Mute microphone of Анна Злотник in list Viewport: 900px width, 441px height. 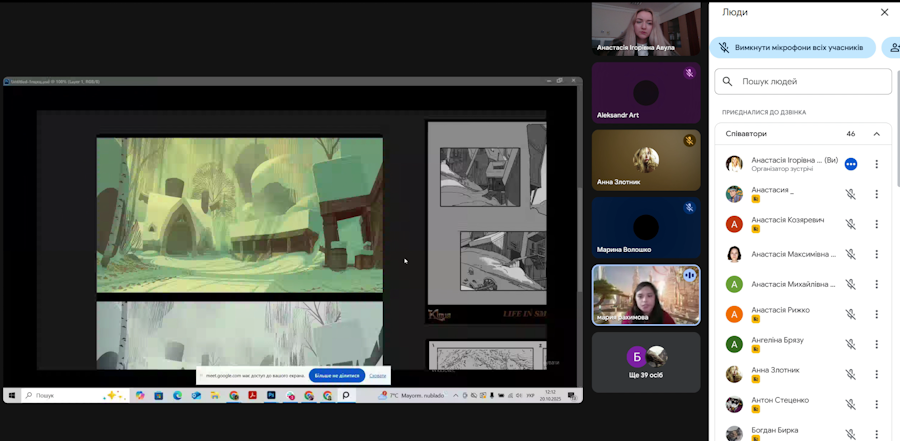pos(851,374)
